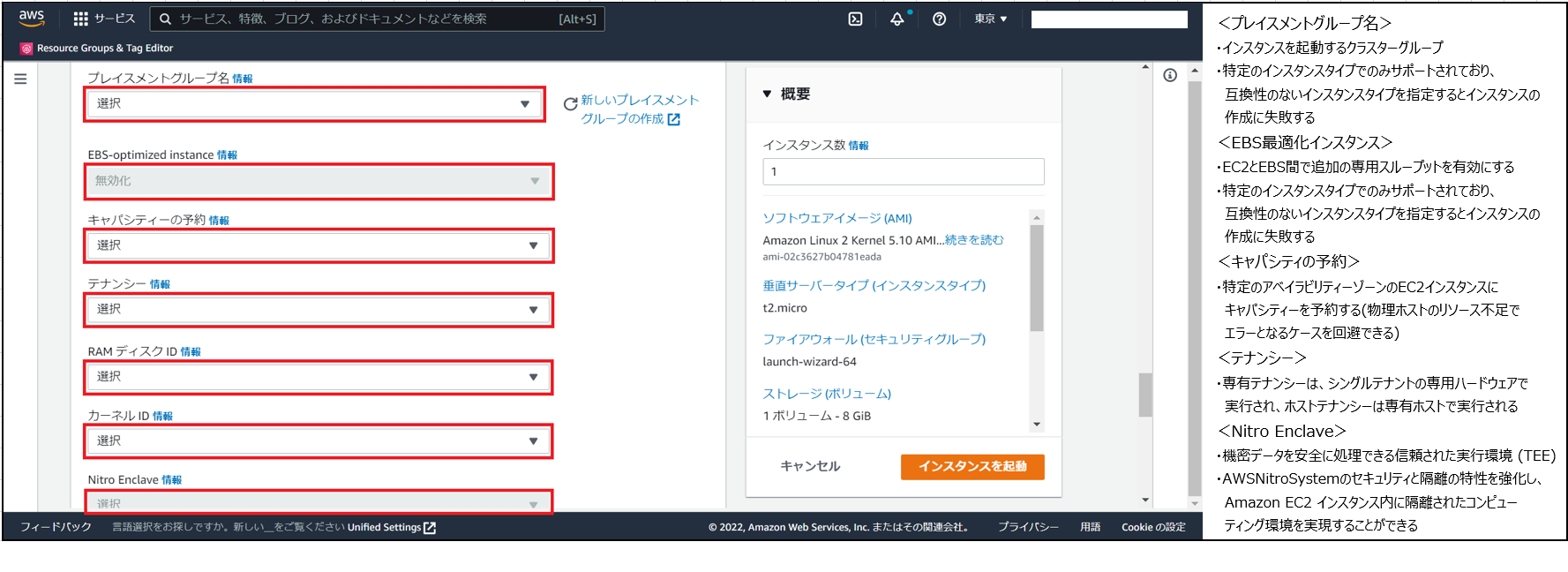Click the form pane scroll up arrow
1568x572 pixels.
click(x=1145, y=67)
